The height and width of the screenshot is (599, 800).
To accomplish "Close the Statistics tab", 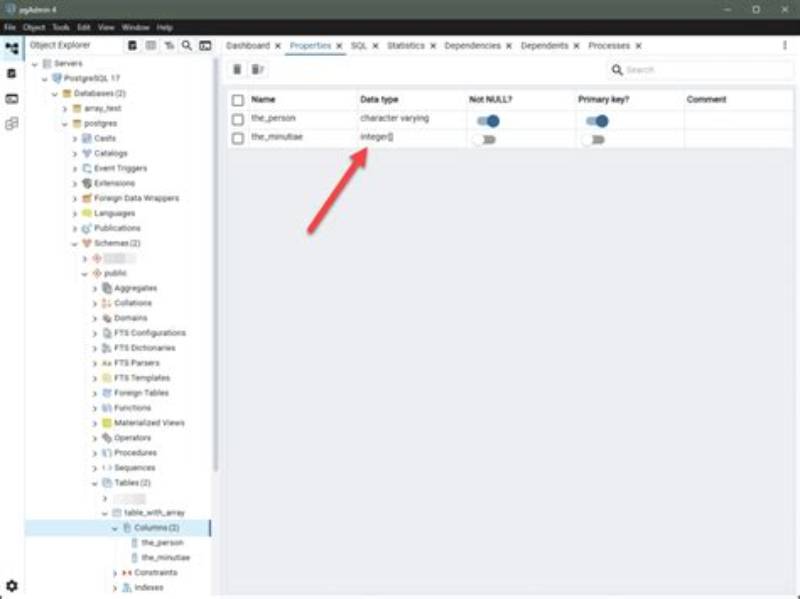I will (x=433, y=46).
